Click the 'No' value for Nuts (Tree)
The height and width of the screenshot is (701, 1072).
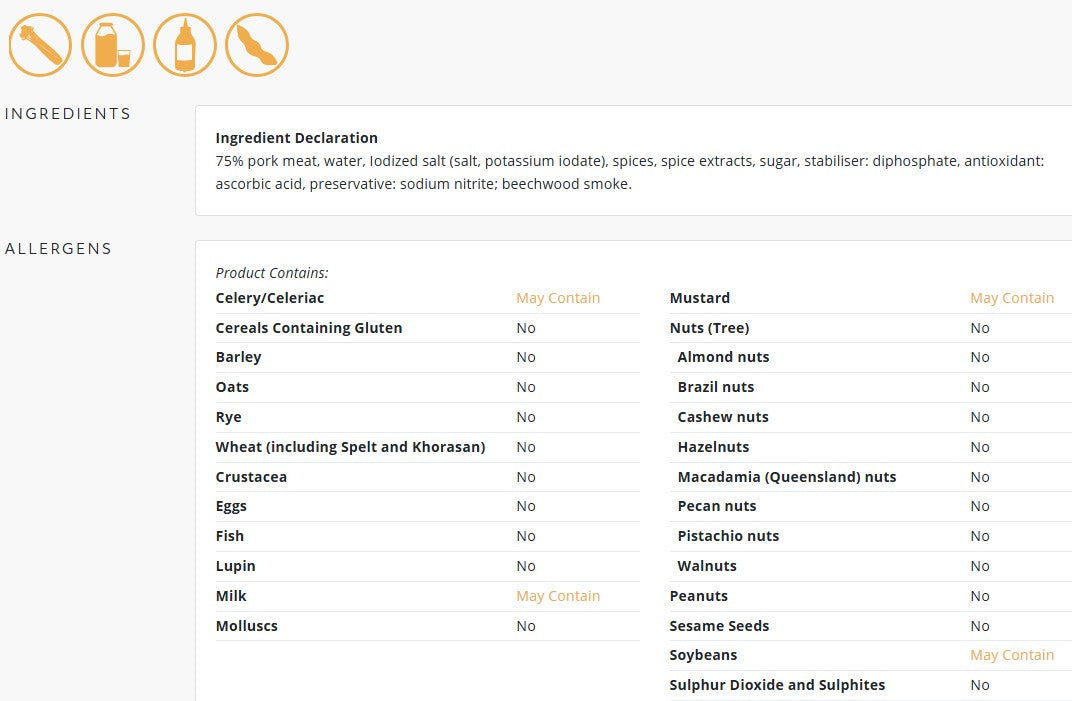980,328
